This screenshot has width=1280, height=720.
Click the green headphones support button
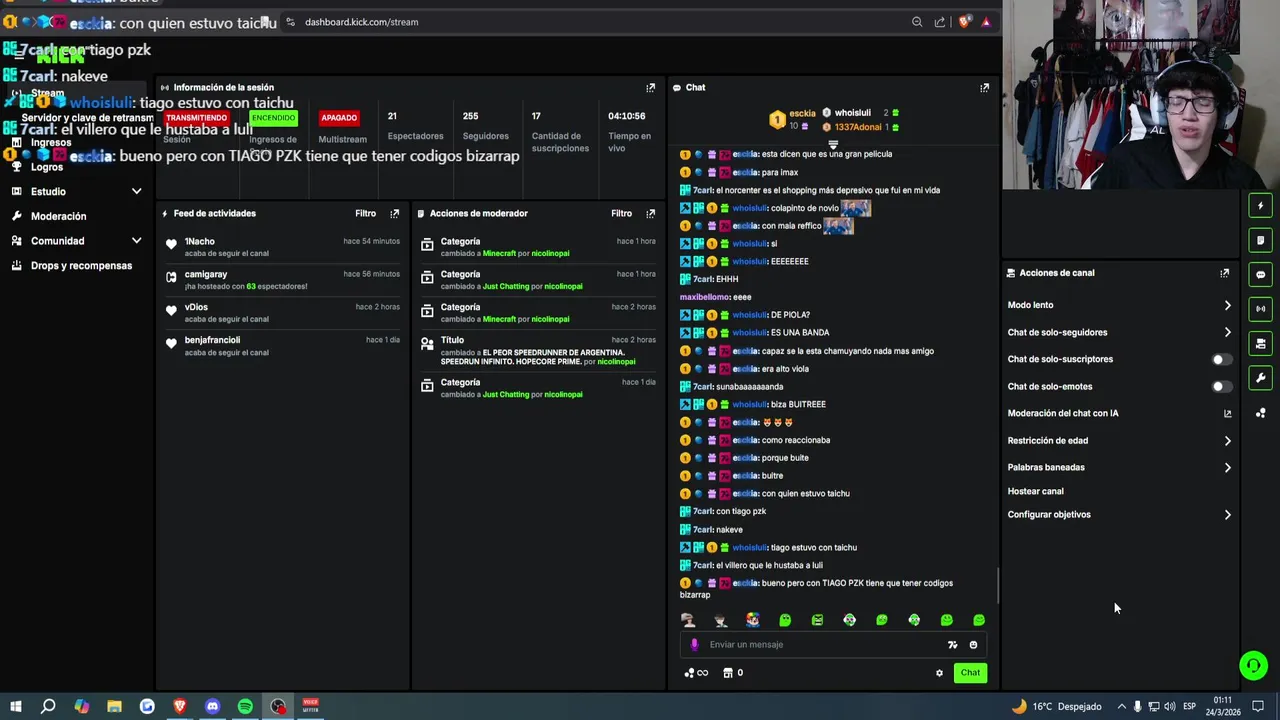(x=1253, y=665)
